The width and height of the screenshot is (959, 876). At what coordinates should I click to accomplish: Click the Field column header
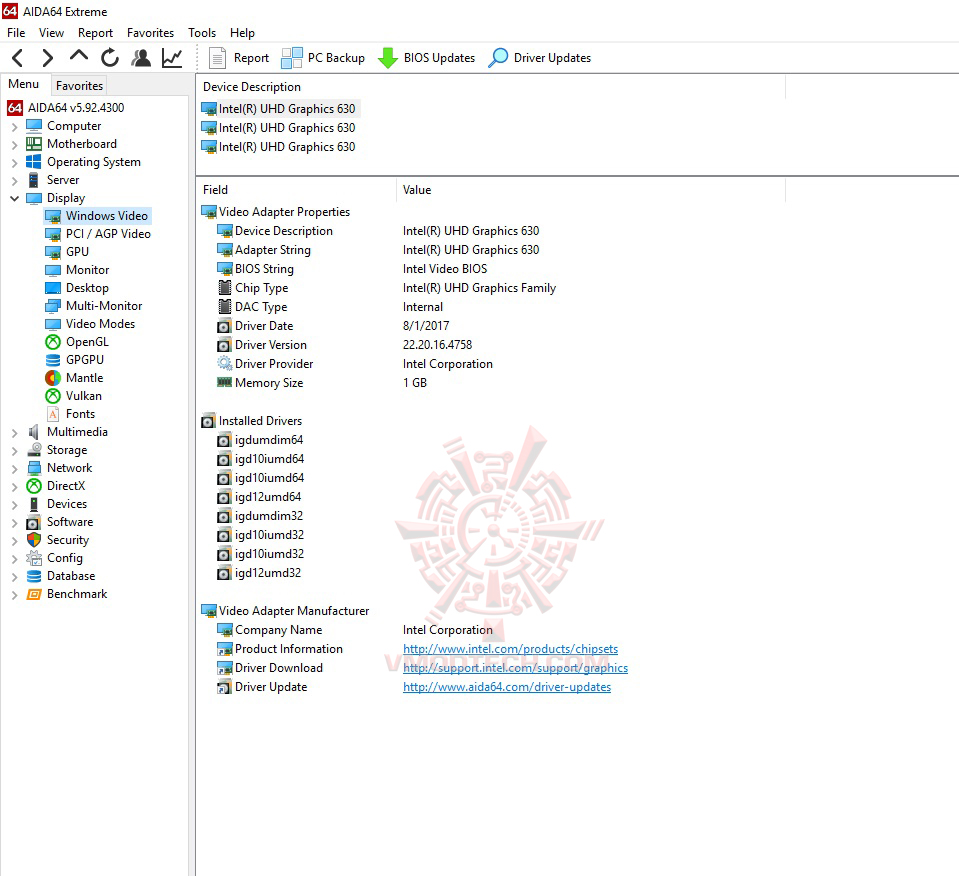tap(297, 190)
